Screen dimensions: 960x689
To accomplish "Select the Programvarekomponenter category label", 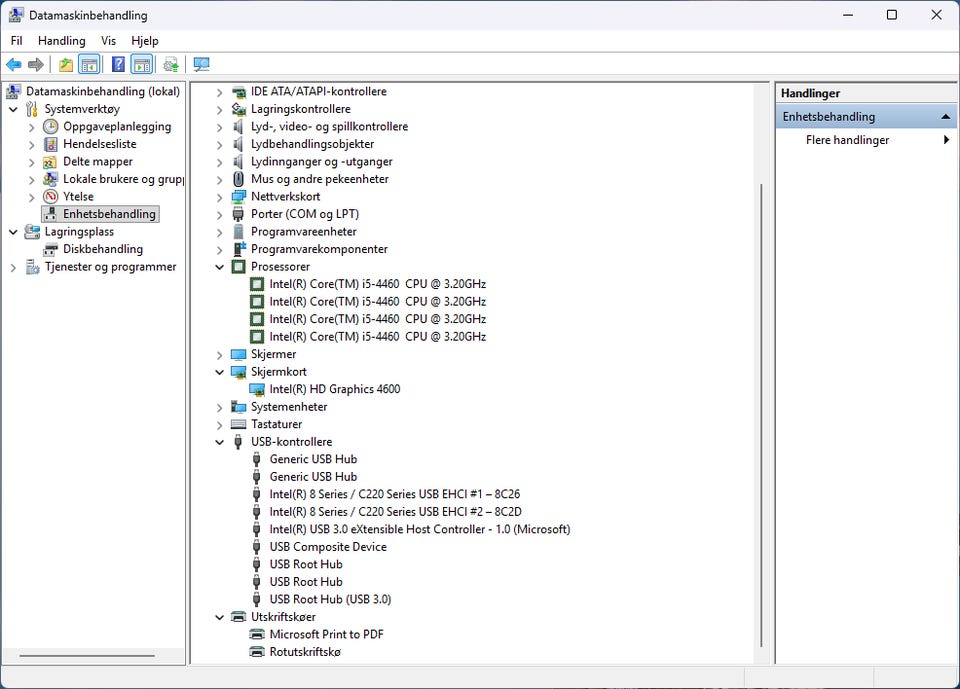I will pos(319,249).
